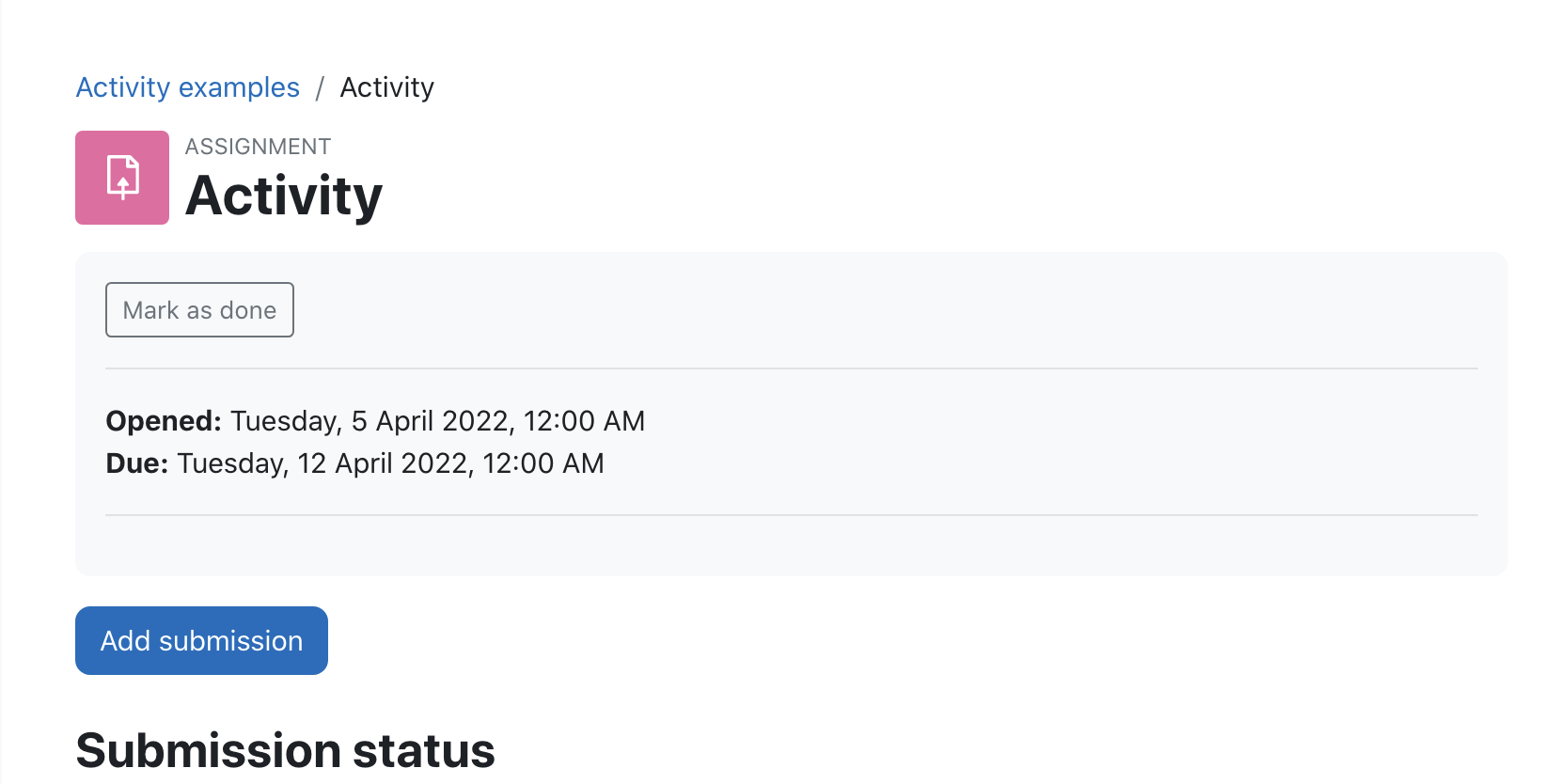The image size is (1557, 784).
Task: Click the large Activity page title
Action: coord(284,196)
